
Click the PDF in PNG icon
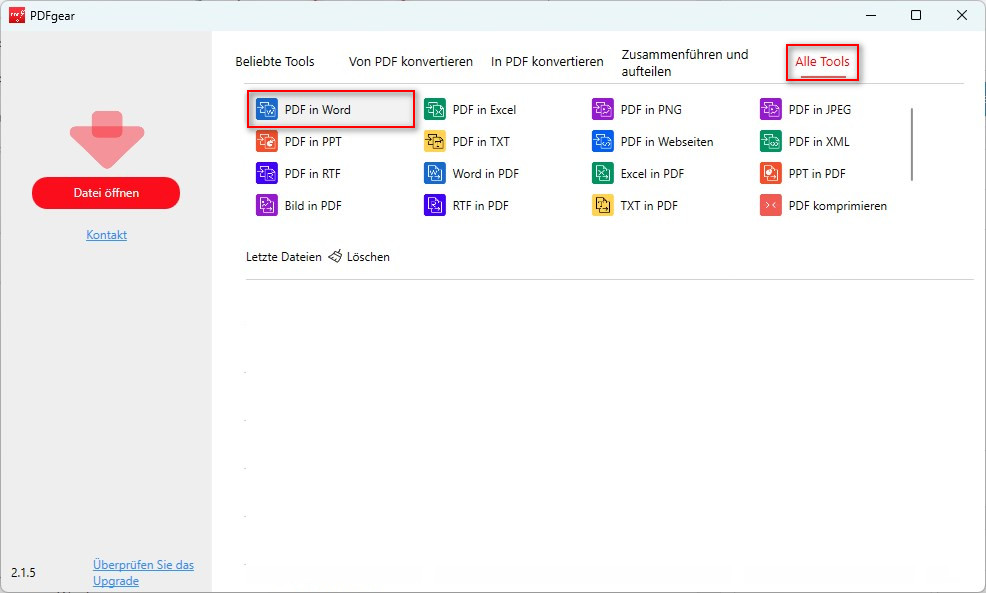602,109
